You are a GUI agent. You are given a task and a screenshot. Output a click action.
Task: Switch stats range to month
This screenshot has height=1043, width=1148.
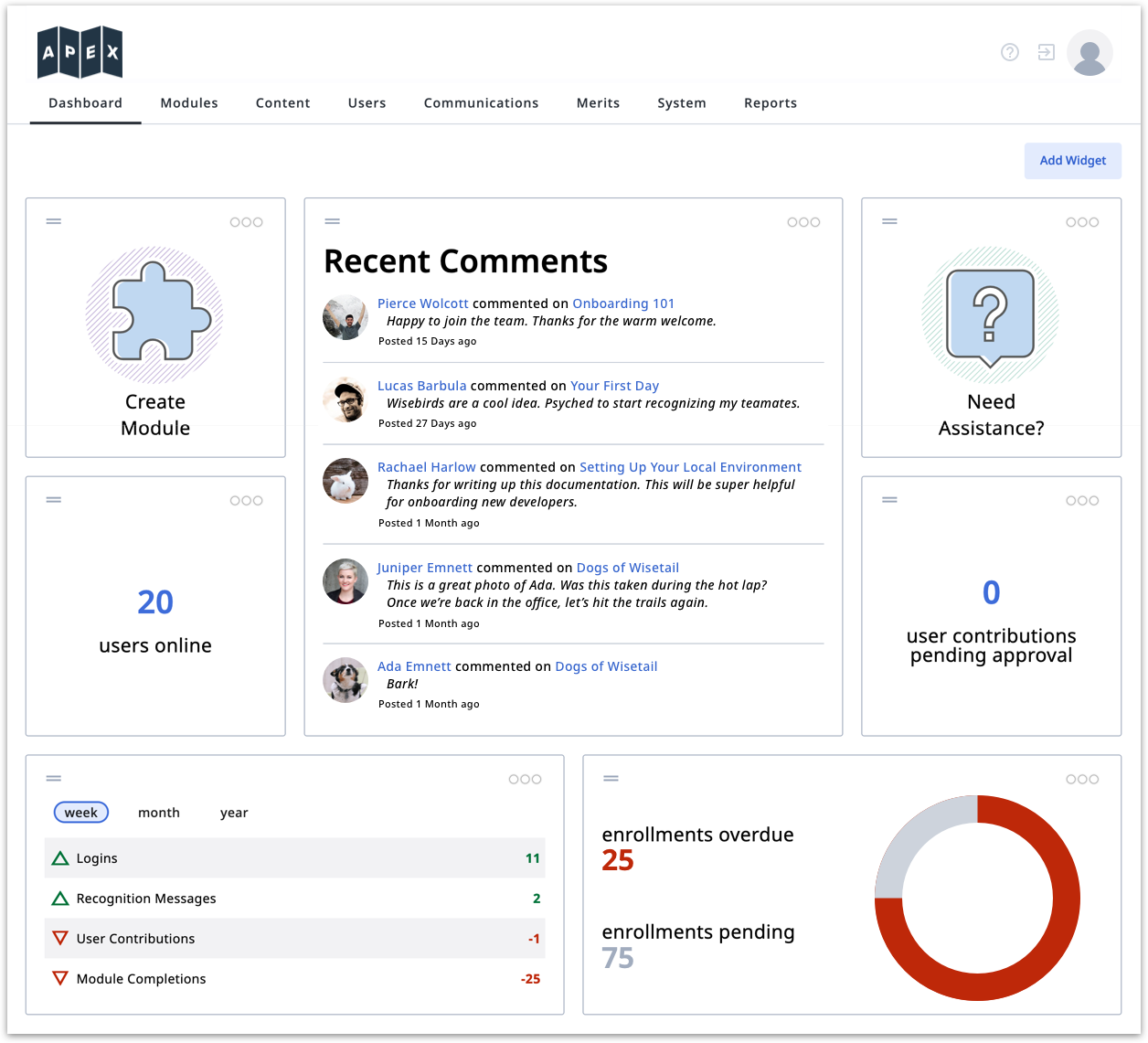pos(159,813)
